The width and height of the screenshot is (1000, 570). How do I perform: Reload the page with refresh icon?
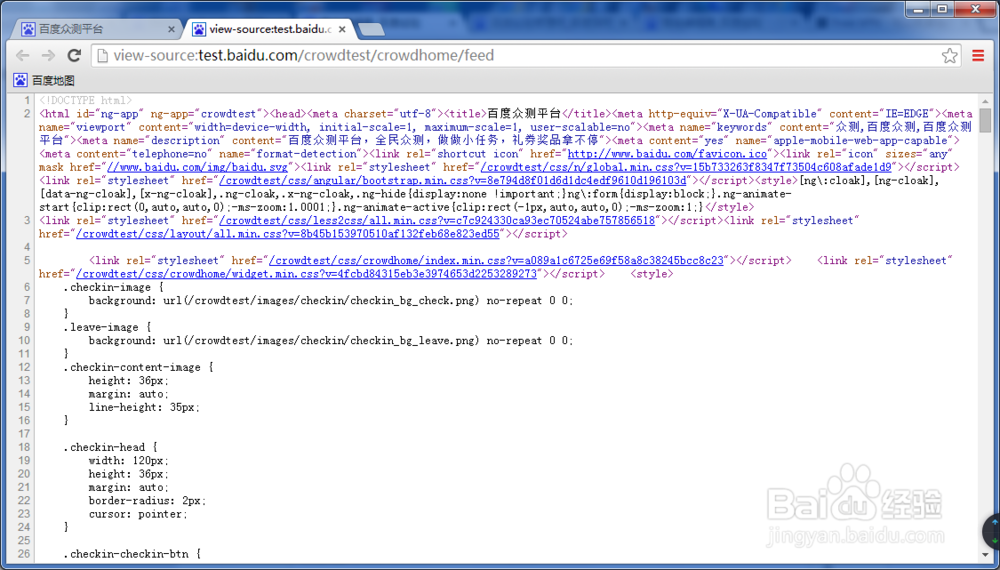(x=74, y=55)
